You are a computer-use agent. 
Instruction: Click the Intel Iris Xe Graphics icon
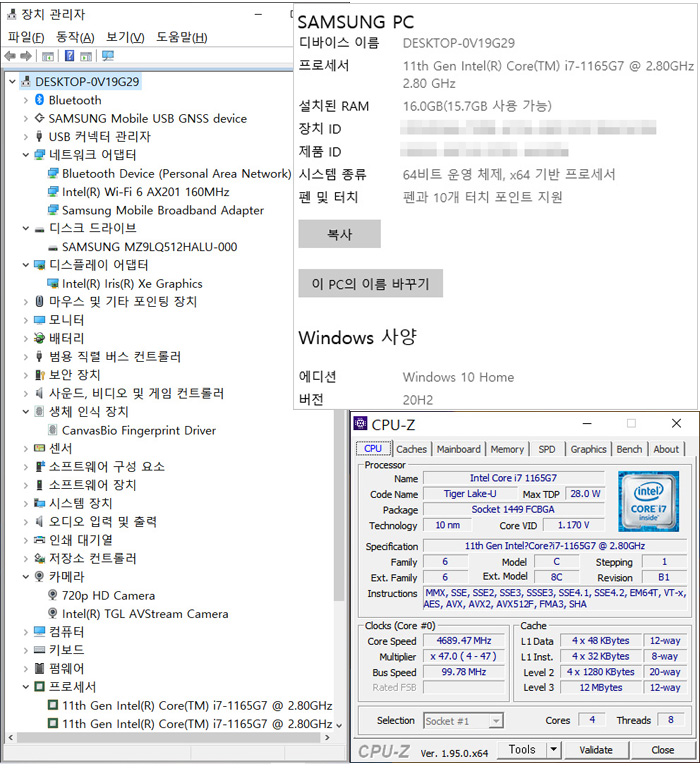click(53, 284)
